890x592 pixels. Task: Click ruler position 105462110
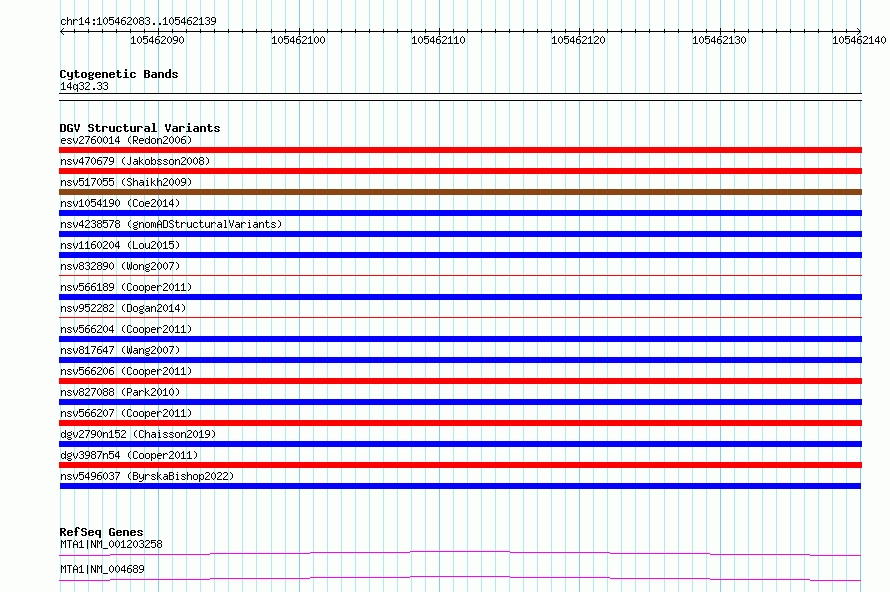pos(438,40)
